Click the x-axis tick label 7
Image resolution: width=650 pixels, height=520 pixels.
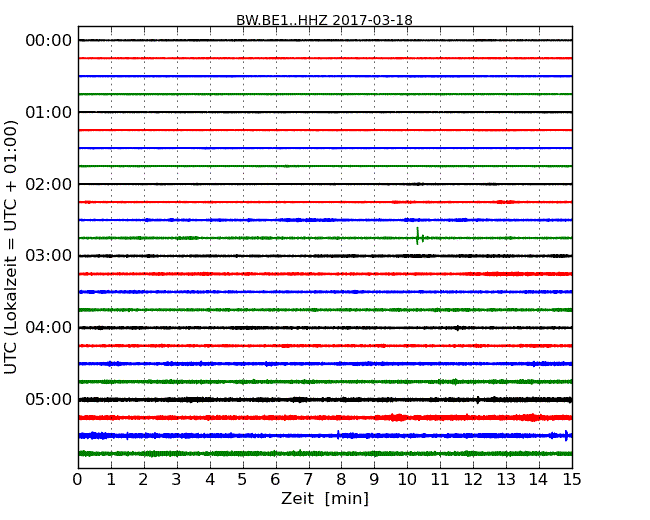click(308, 480)
